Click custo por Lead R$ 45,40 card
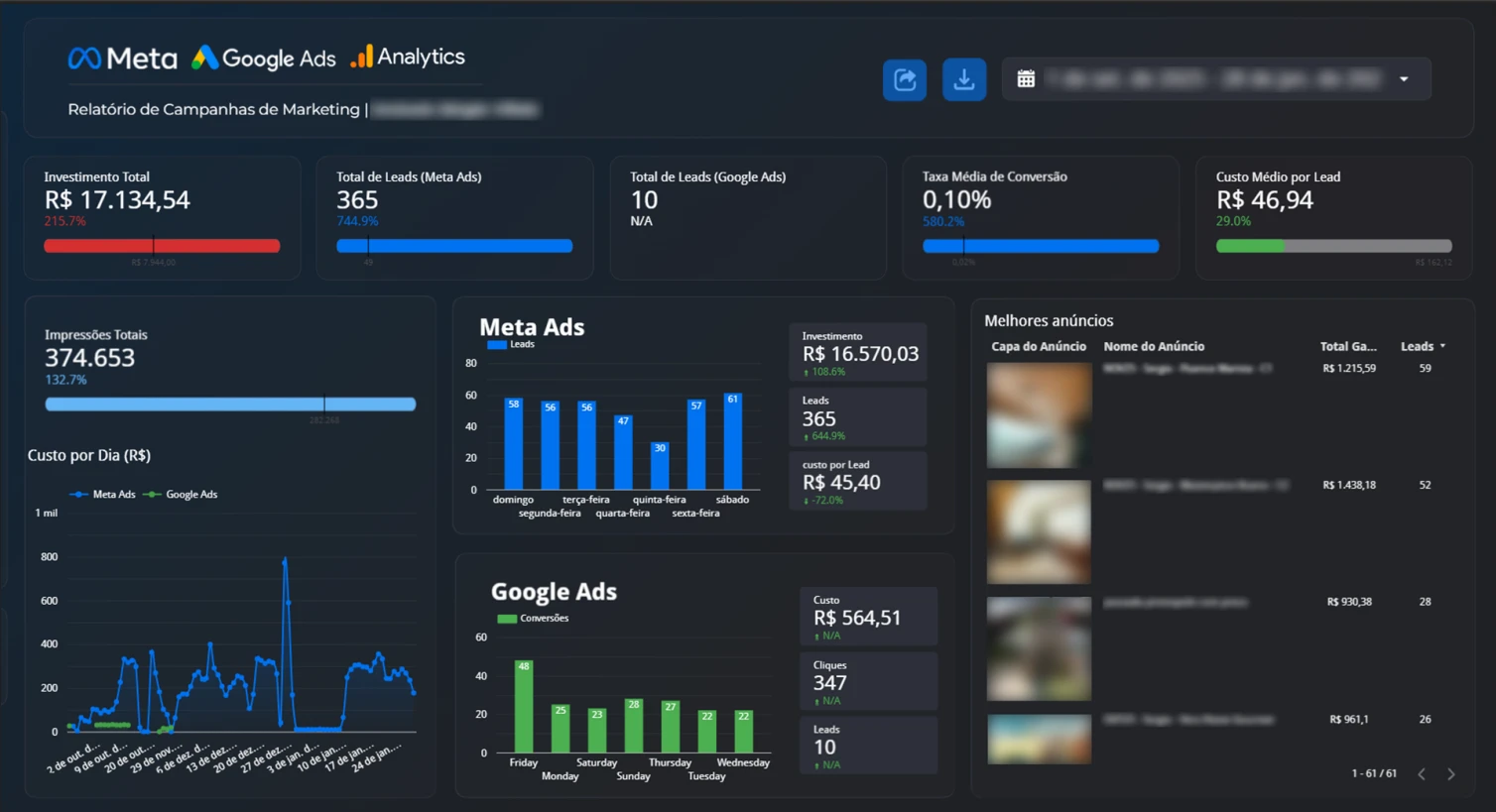This screenshot has height=812, width=1496. (x=858, y=481)
